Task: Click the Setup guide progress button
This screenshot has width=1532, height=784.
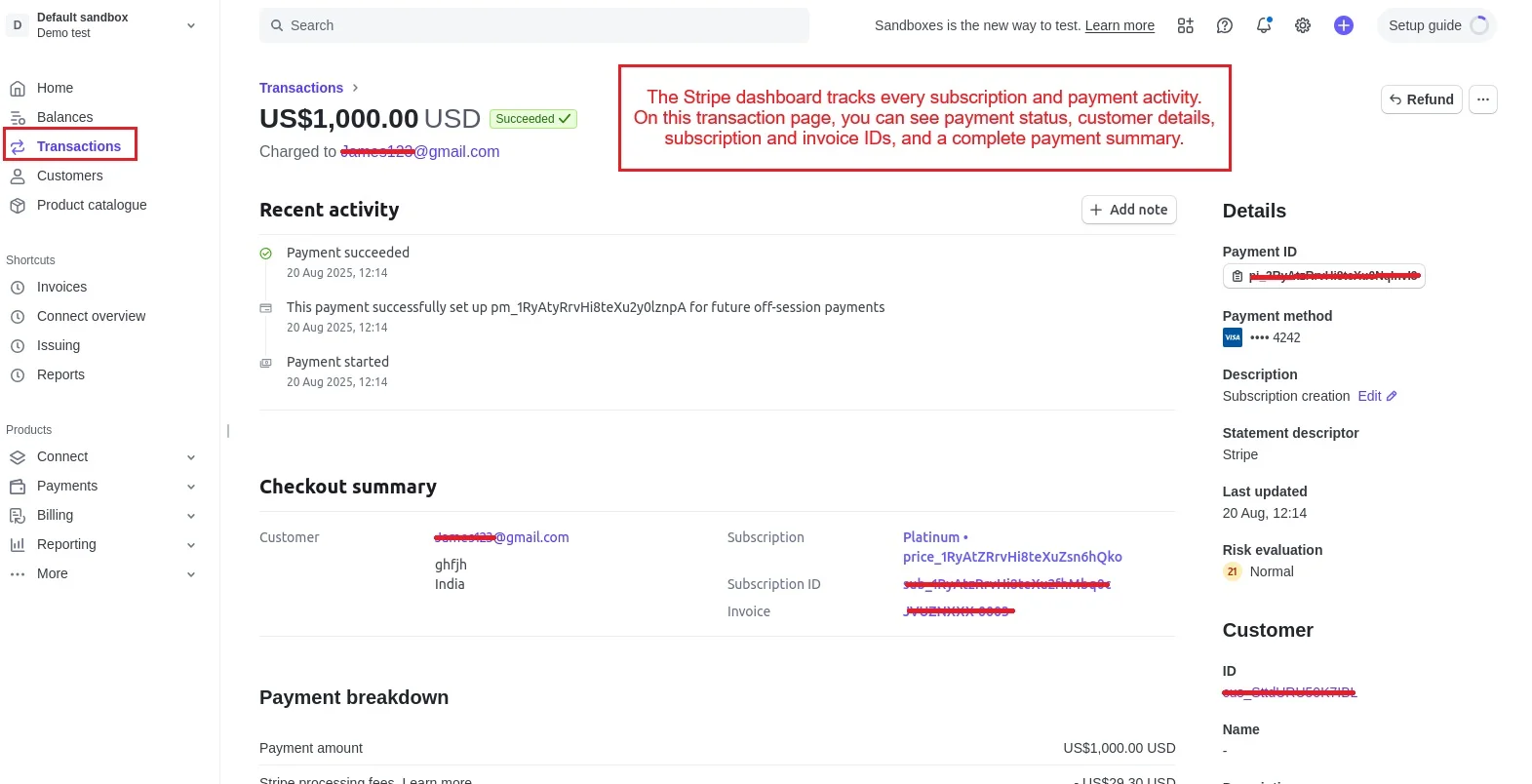Action: tap(1436, 25)
